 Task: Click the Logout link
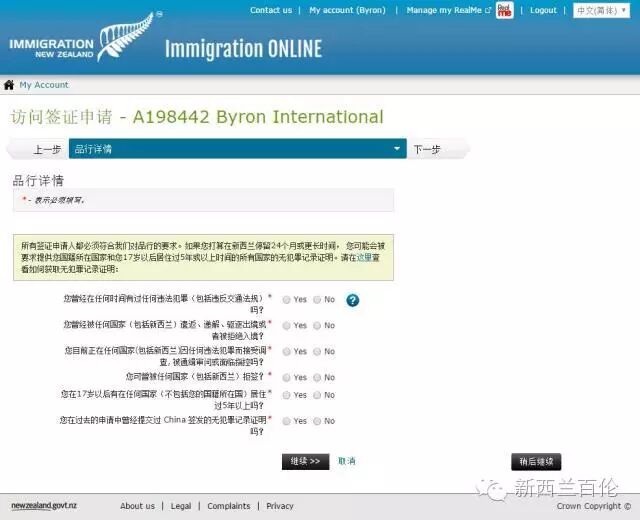[543, 10]
